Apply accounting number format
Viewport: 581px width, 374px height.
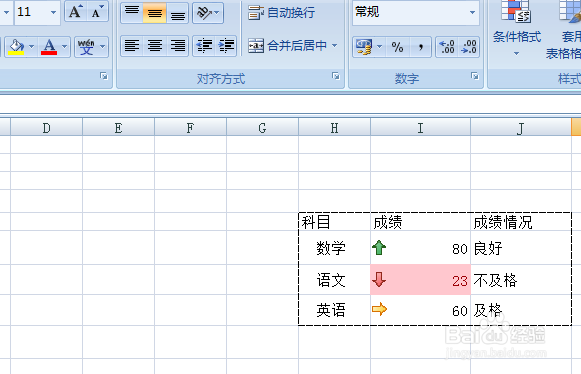point(363,47)
